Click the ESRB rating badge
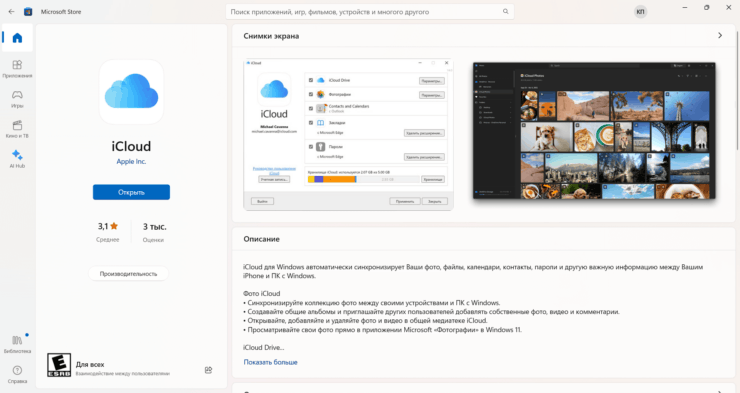The height and width of the screenshot is (393, 740). pyautogui.click(x=59, y=365)
